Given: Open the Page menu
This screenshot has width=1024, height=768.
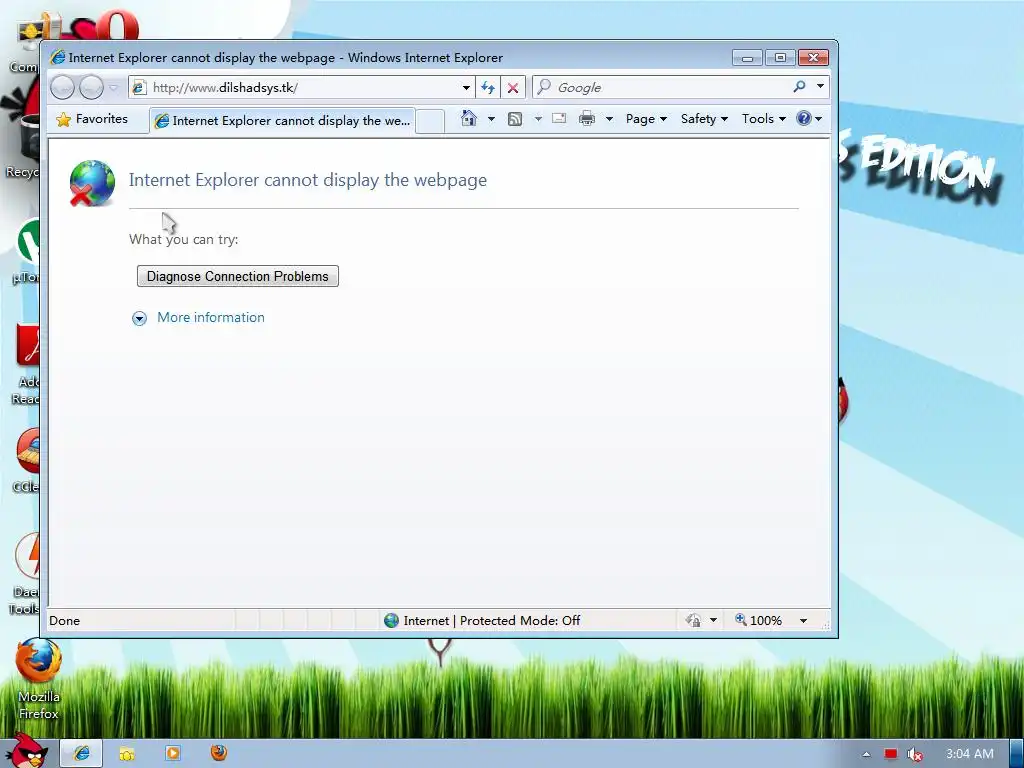Looking at the screenshot, I should [646, 119].
